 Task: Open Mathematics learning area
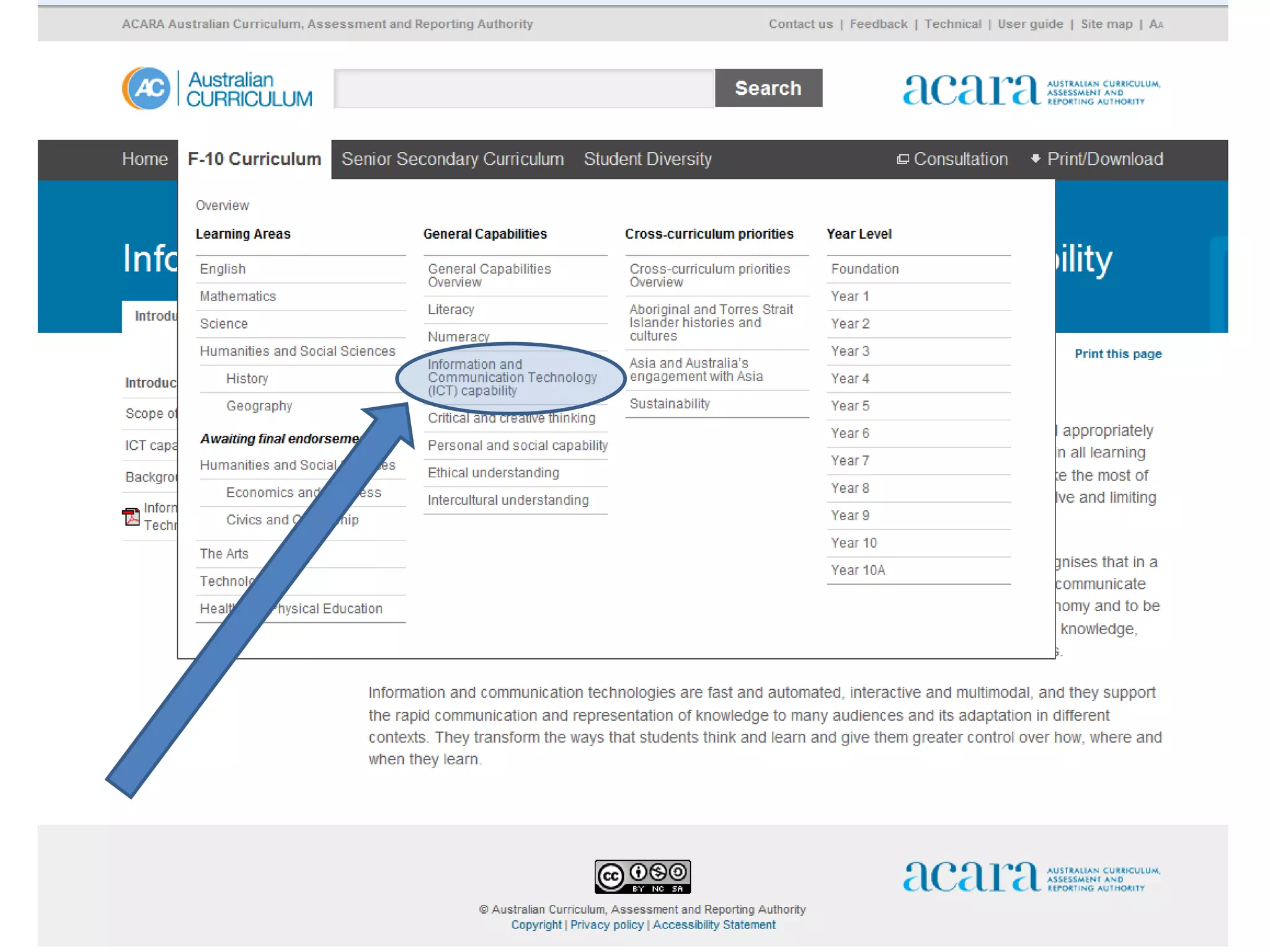coord(238,296)
